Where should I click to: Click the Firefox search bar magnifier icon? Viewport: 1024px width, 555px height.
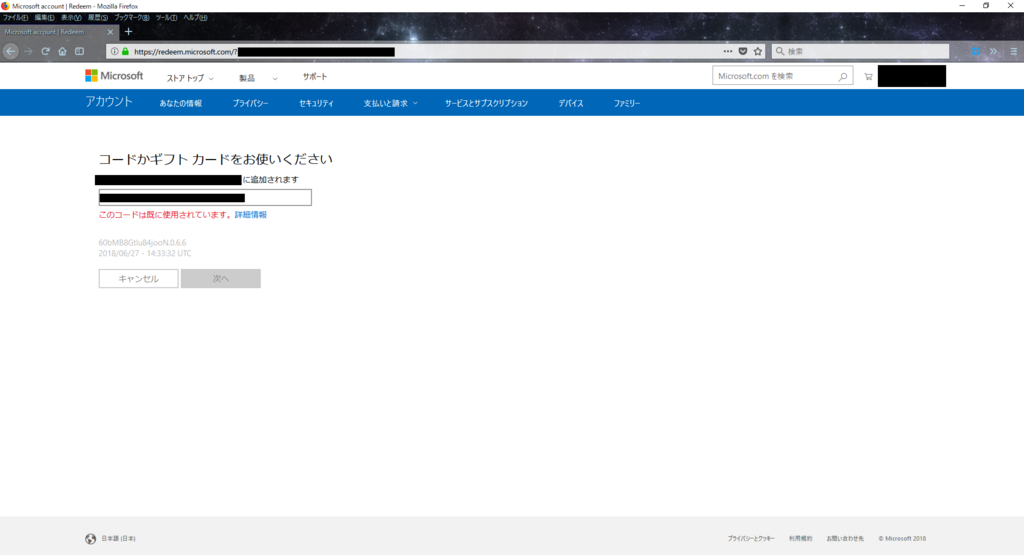[780, 51]
